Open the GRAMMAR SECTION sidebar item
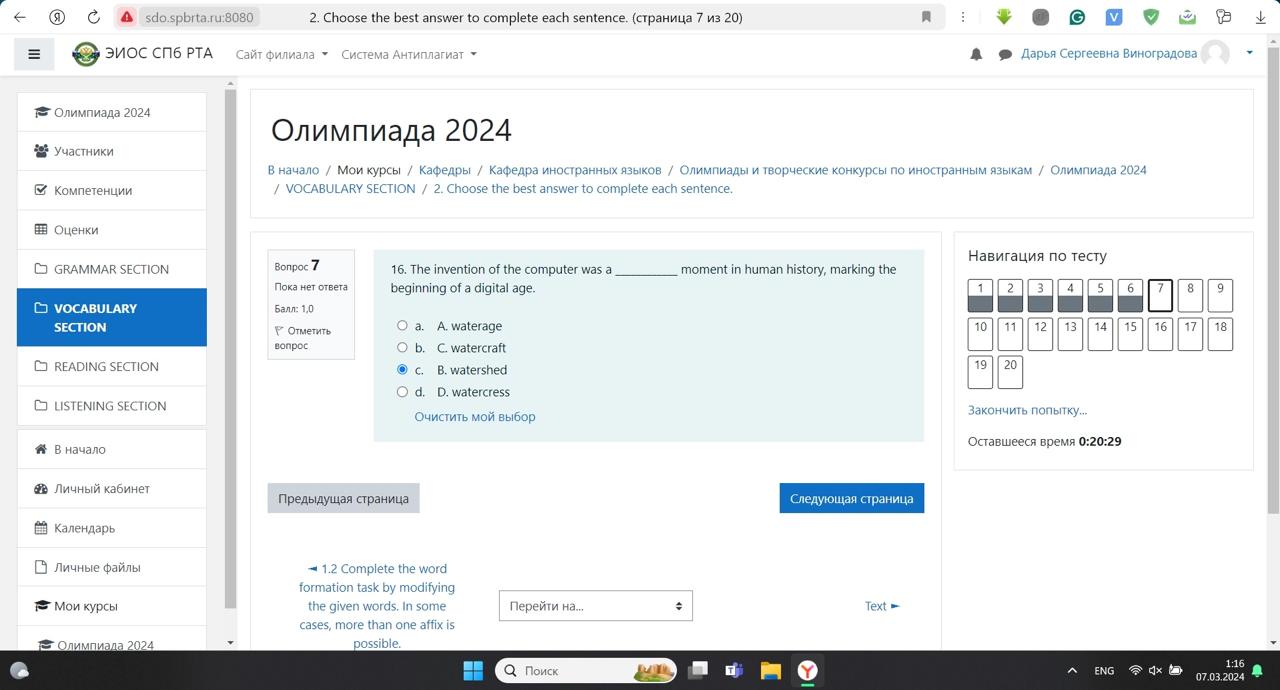 coord(111,269)
